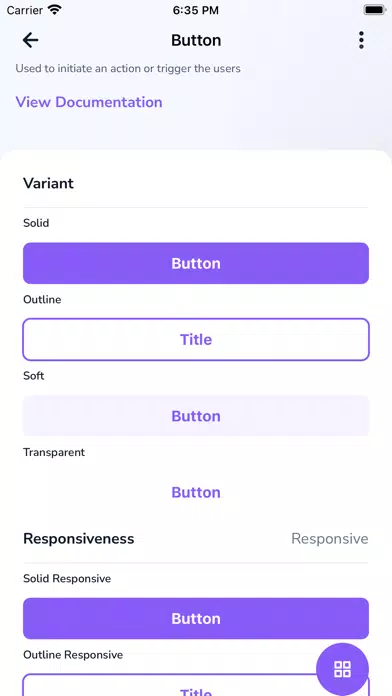This screenshot has height=696, width=392.
Task: Tap the Soft variant Button
Action: (196, 416)
